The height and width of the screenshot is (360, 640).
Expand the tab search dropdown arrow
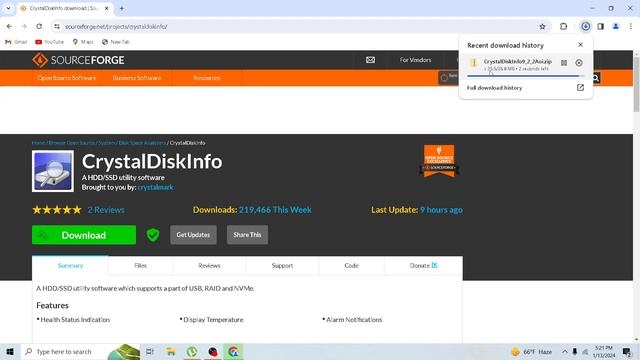8,8
